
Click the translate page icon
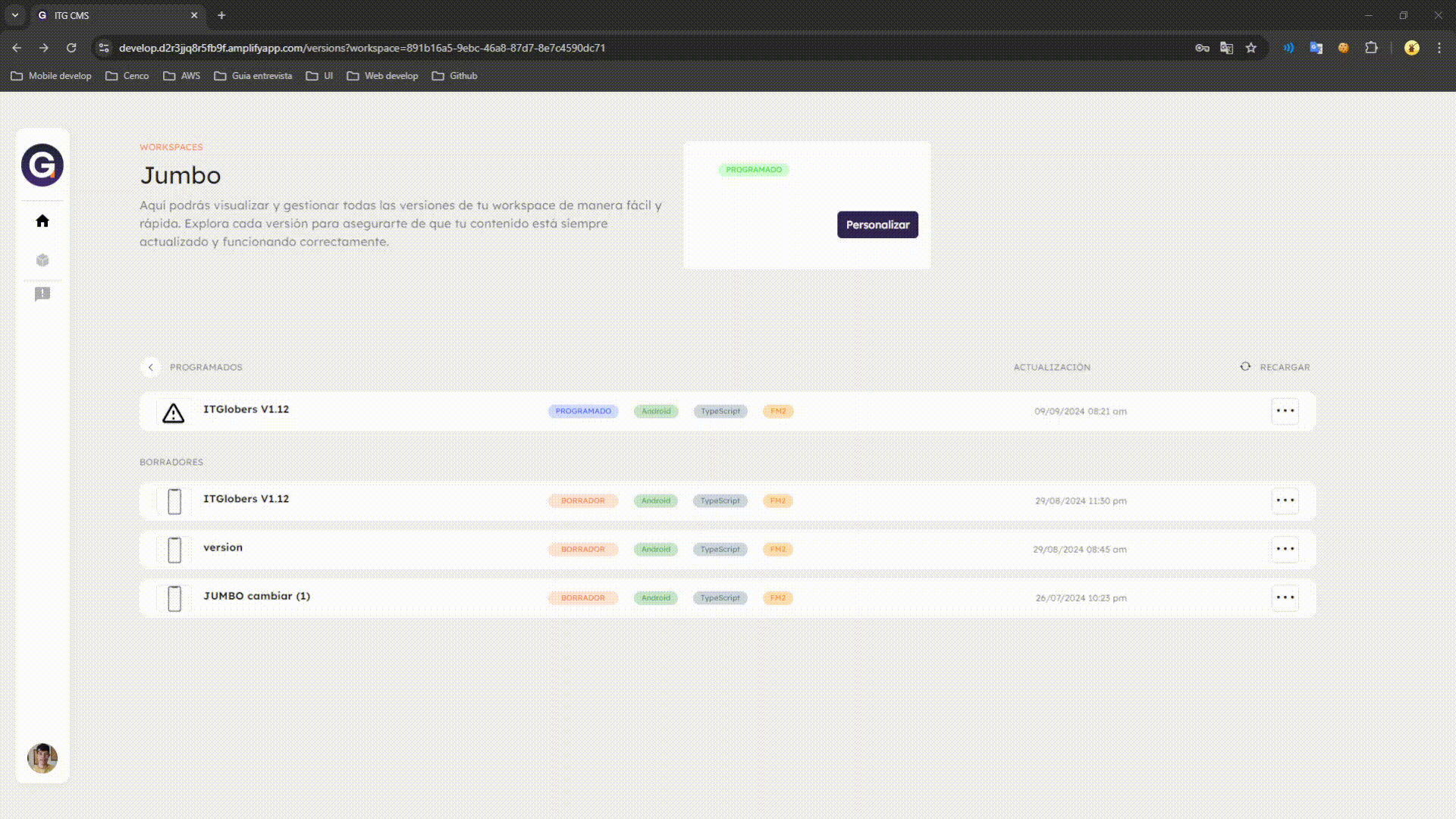[1226, 48]
